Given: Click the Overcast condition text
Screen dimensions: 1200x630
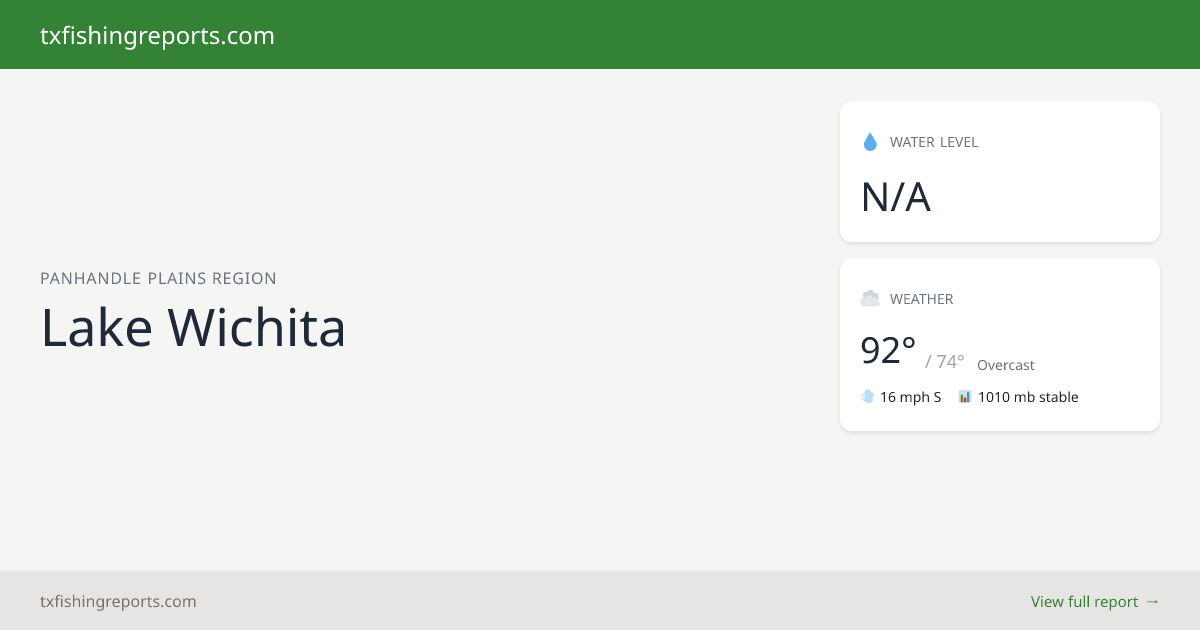Looking at the screenshot, I should click(1006, 365).
